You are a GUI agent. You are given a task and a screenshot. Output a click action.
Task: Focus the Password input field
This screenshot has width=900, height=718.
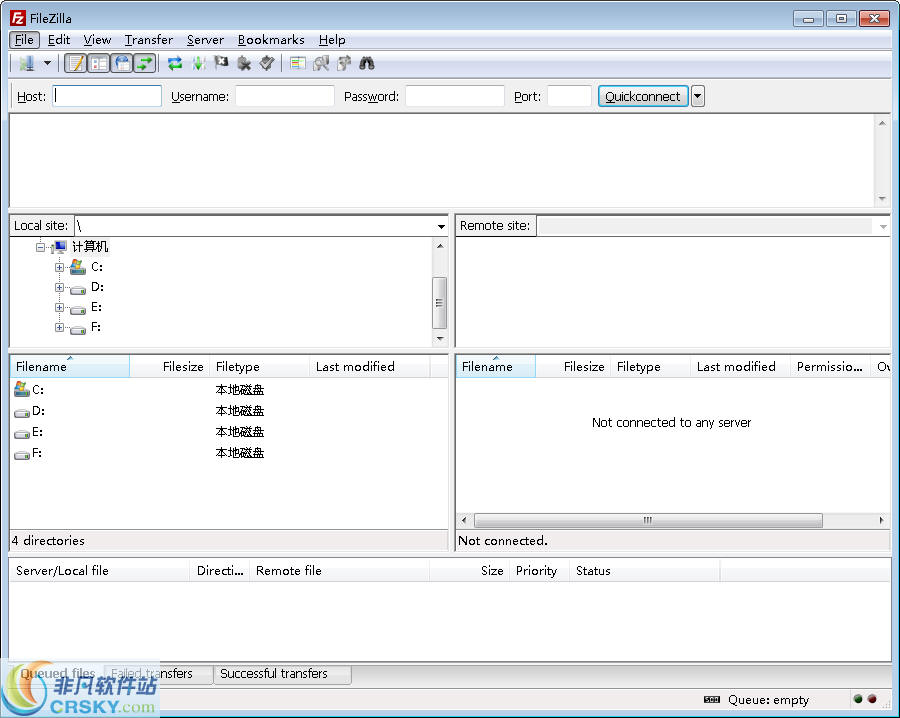(455, 96)
